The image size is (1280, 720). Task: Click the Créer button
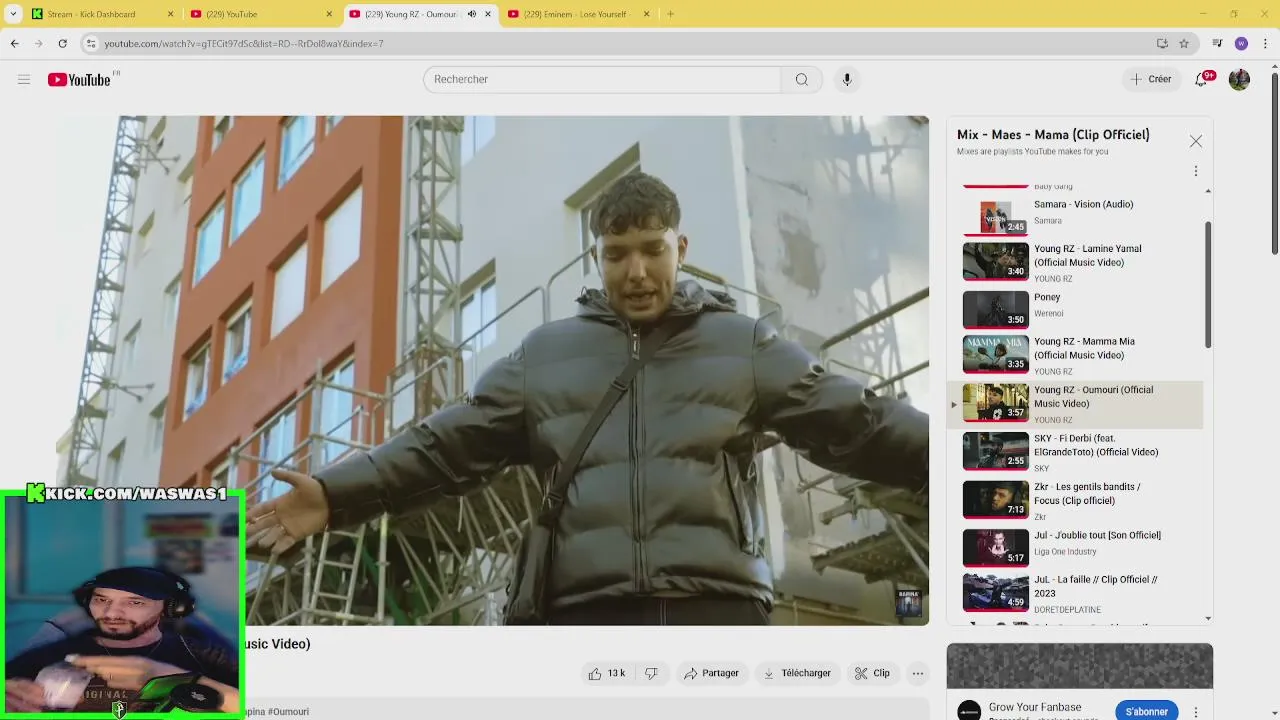1150,79
